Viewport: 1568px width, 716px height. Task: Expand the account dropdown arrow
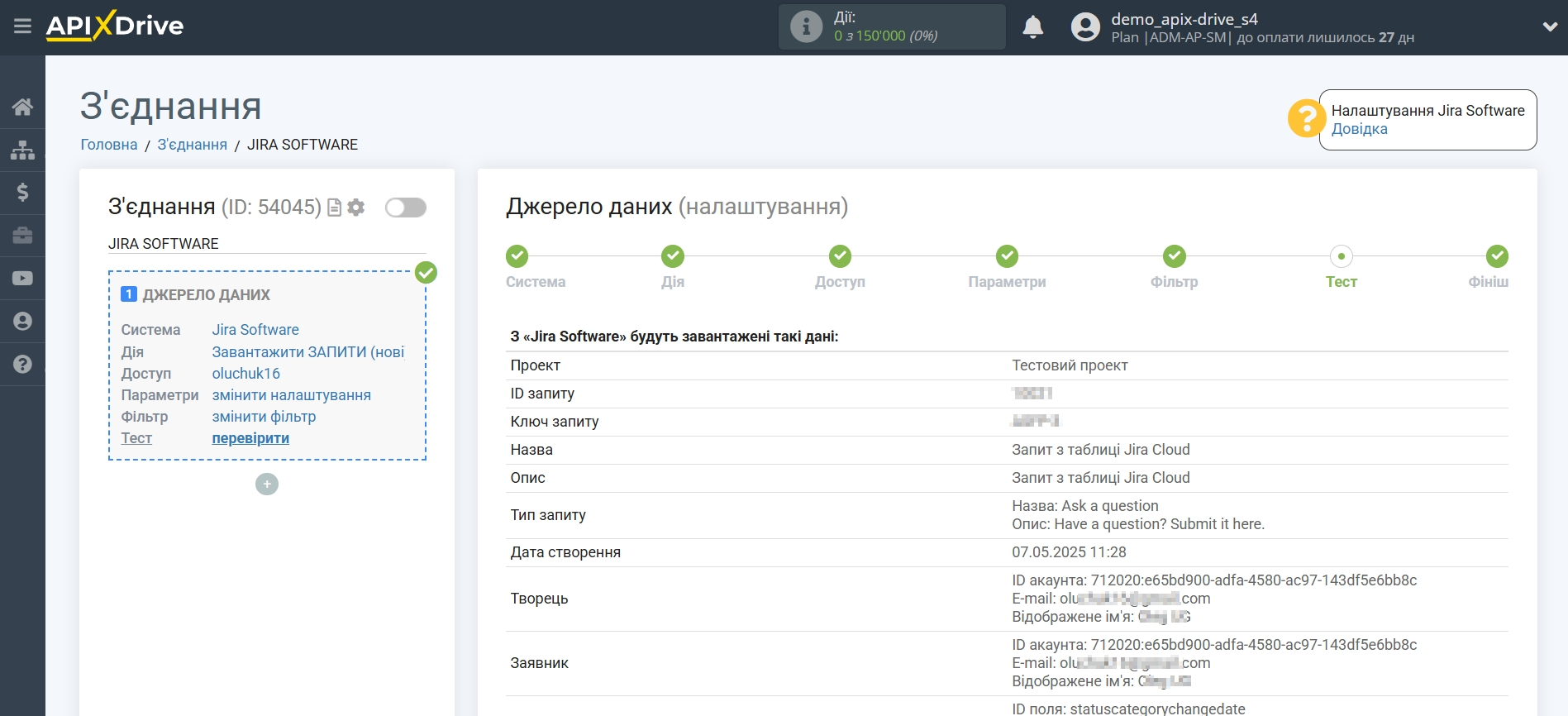(x=1550, y=26)
